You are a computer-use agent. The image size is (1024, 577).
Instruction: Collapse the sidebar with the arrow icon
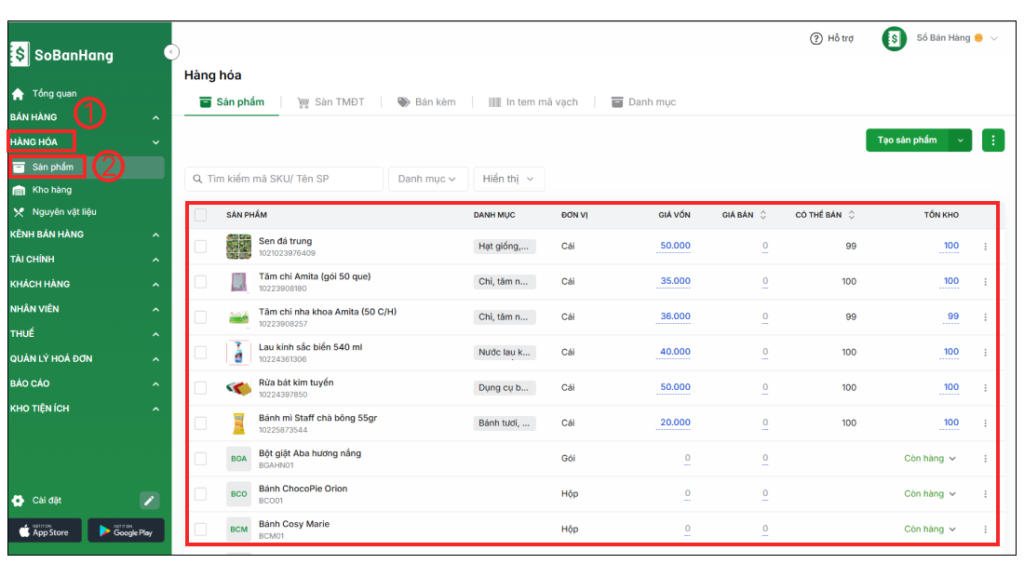click(x=171, y=52)
